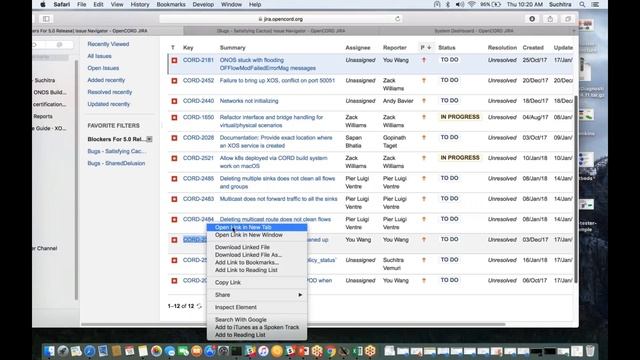Click the bug type icon for CORD-2452
The width and height of the screenshot is (640, 360).
tap(174, 81)
